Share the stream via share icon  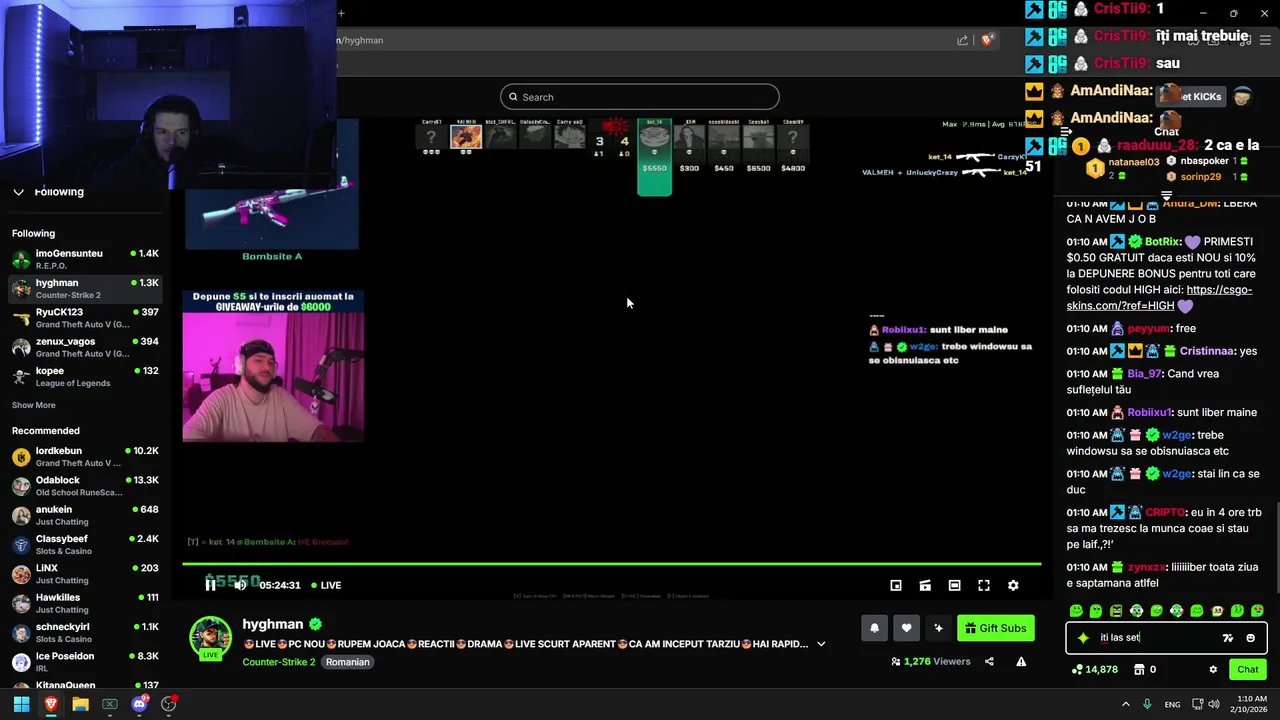tap(989, 661)
